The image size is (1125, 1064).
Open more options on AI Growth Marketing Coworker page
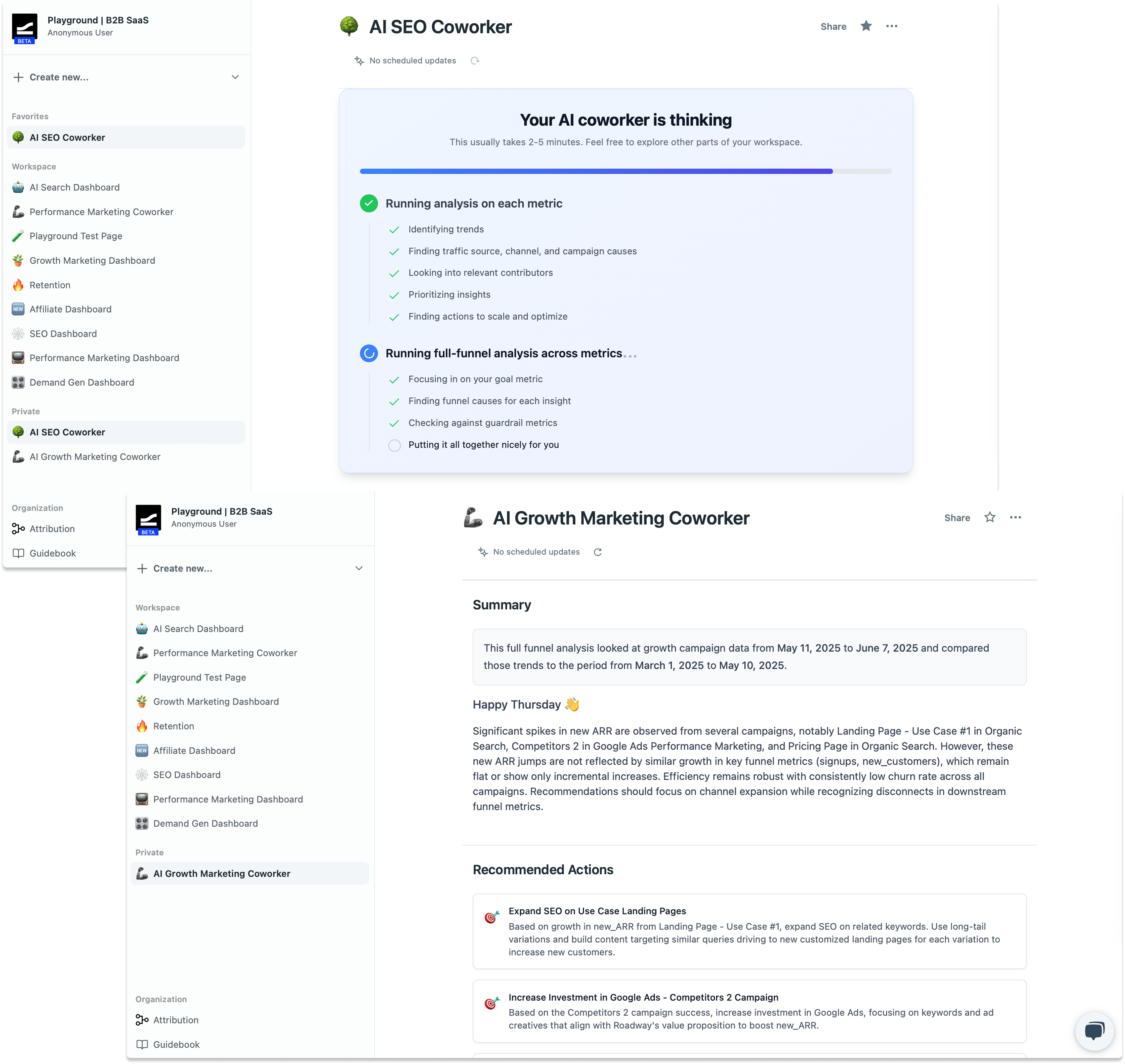pos(1016,517)
